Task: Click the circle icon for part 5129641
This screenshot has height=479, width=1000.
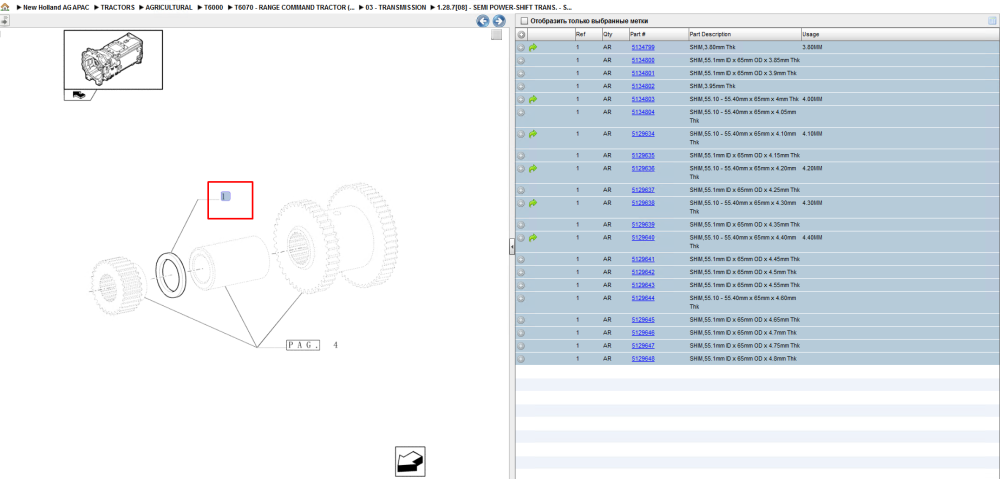Action: pos(520,260)
